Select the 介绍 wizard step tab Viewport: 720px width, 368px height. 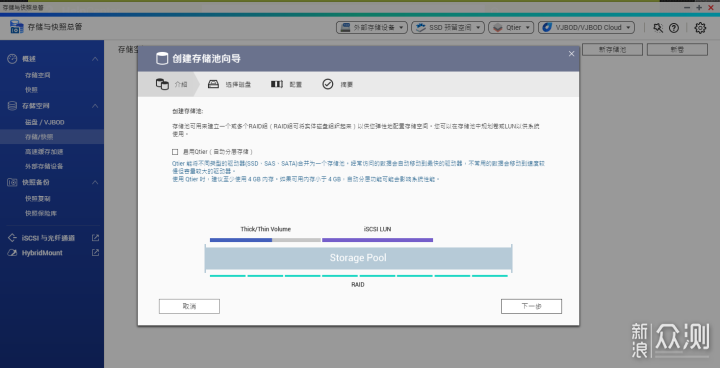tap(169, 84)
